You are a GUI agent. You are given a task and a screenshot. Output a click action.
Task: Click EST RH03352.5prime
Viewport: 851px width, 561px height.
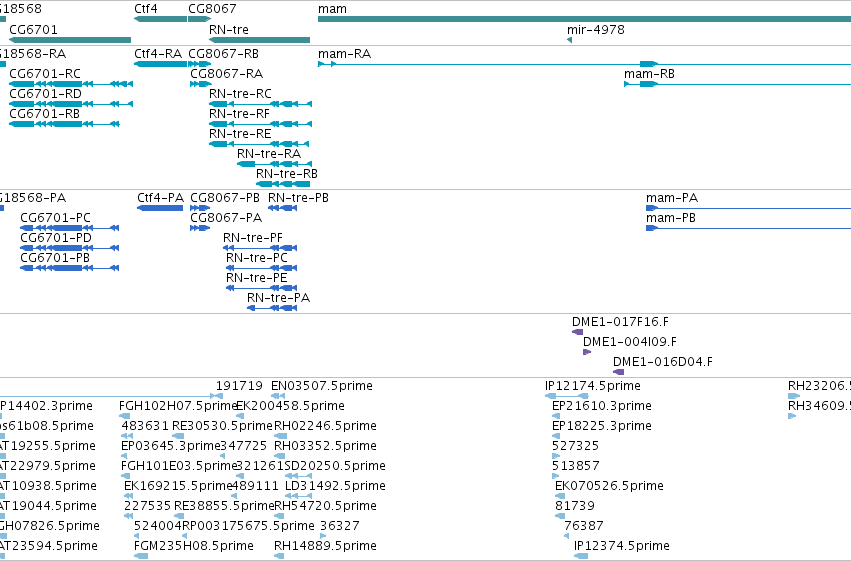coord(325,446)
